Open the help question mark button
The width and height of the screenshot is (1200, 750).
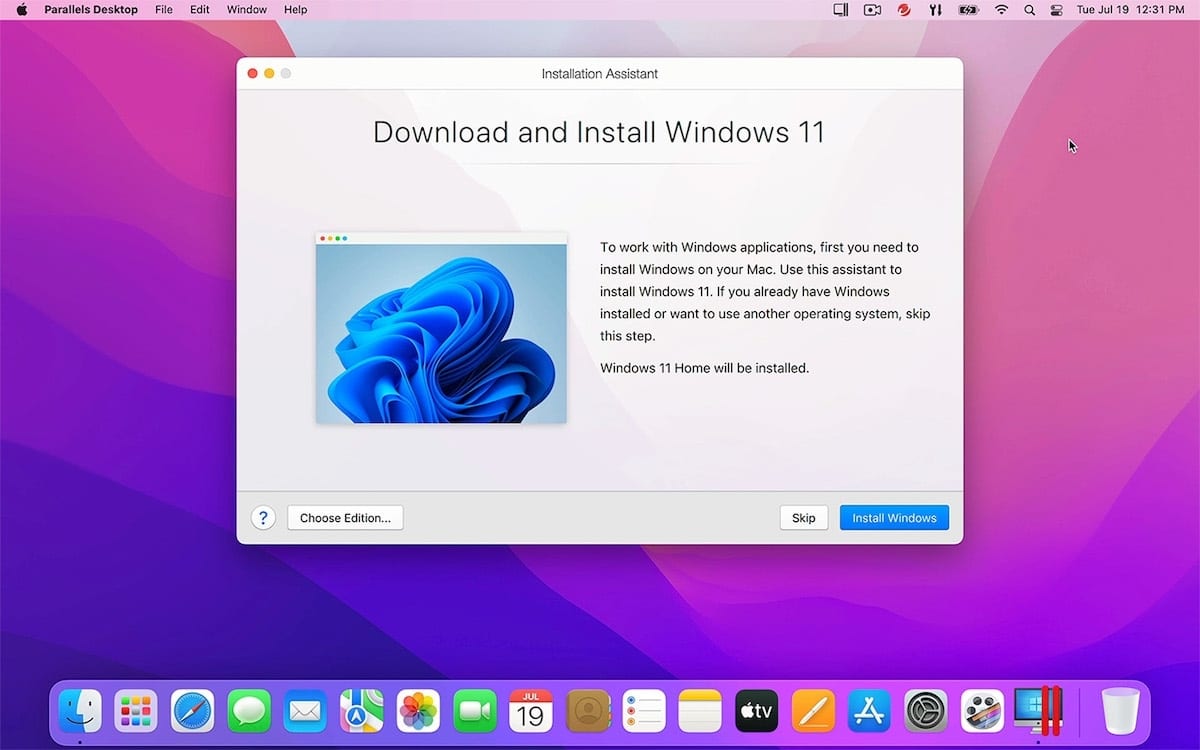pos(263,518)
